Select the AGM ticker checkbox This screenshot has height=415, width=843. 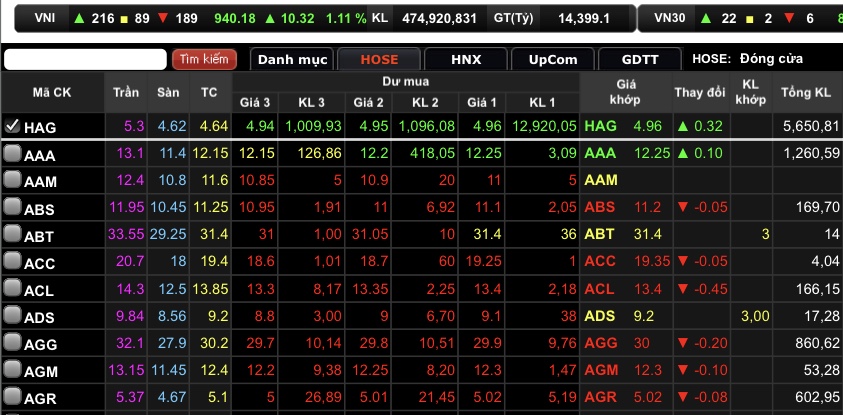coord(12,371)
